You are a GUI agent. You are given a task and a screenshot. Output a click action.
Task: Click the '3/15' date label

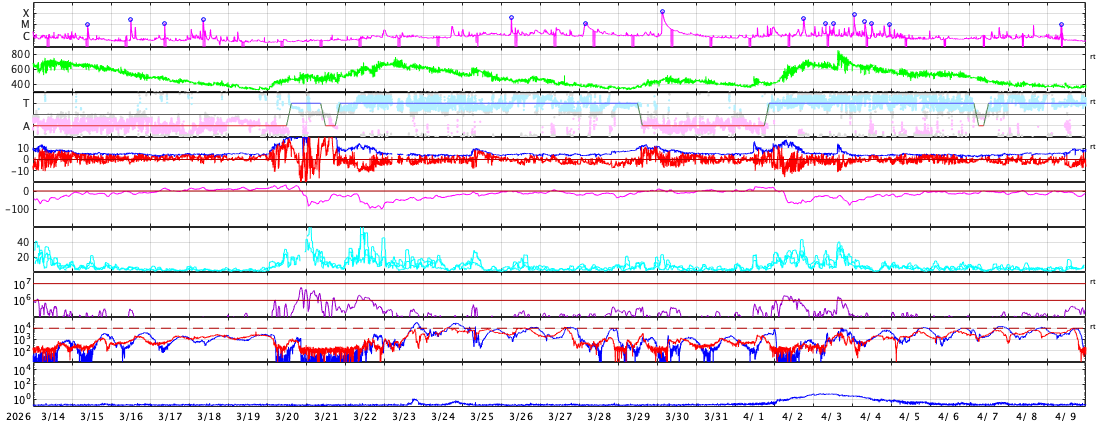tap(92, 416)
